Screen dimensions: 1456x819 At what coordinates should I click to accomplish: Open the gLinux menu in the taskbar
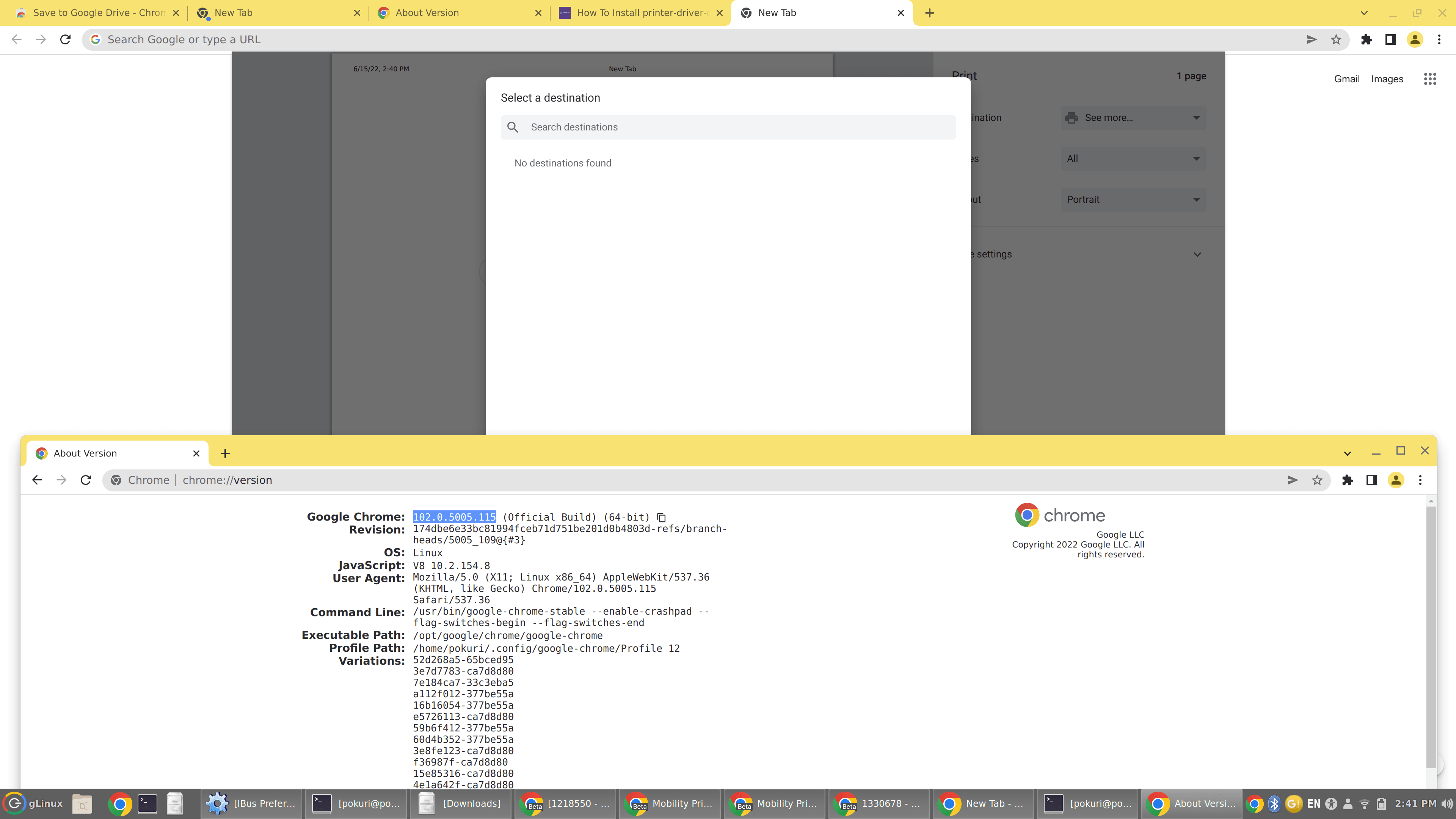[x=33, y=803]
